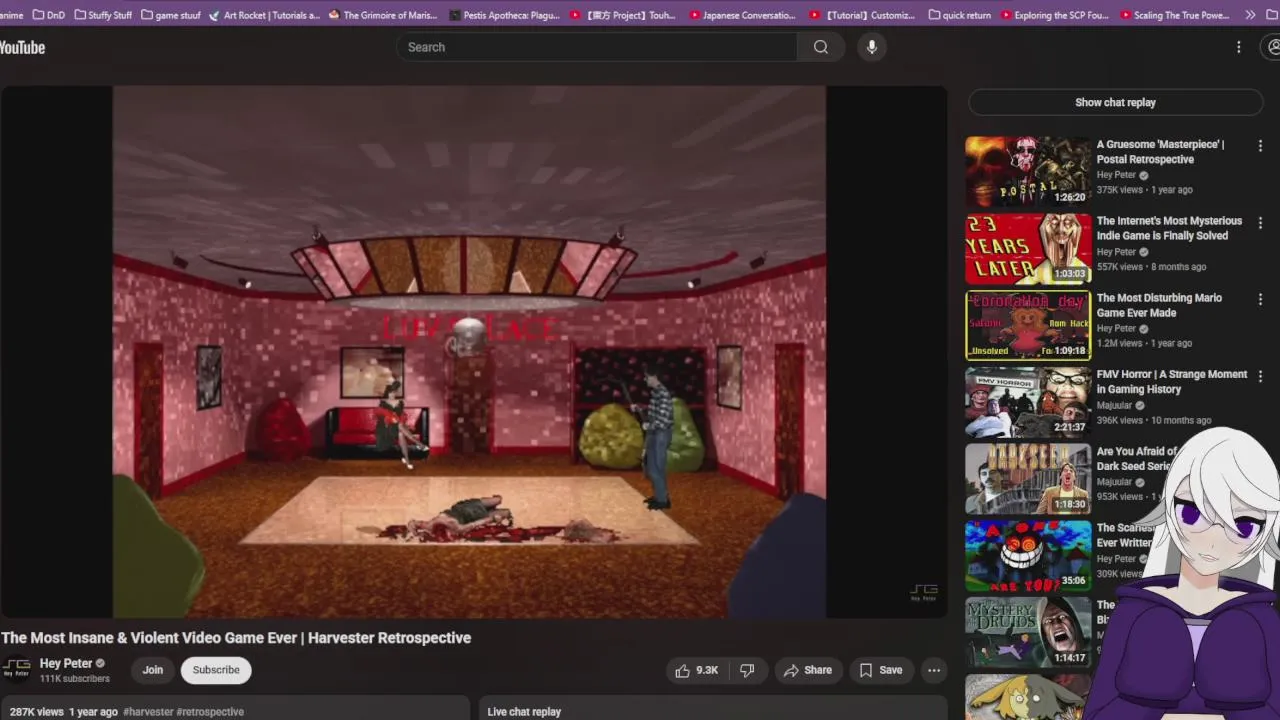The height and width of the screenshot is (720, 1280).
Task: Open Scaling The True Power bookmark
Action: pos(1174,15)
